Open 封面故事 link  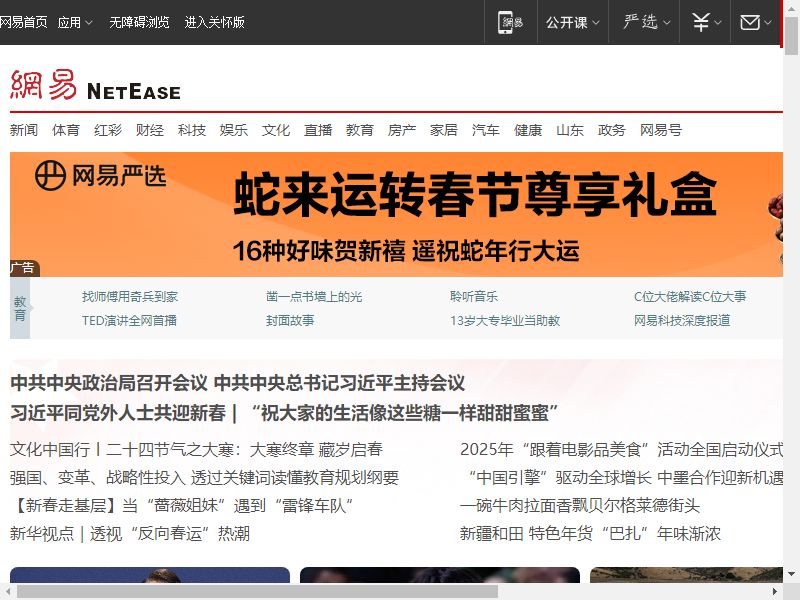(290, 320)
